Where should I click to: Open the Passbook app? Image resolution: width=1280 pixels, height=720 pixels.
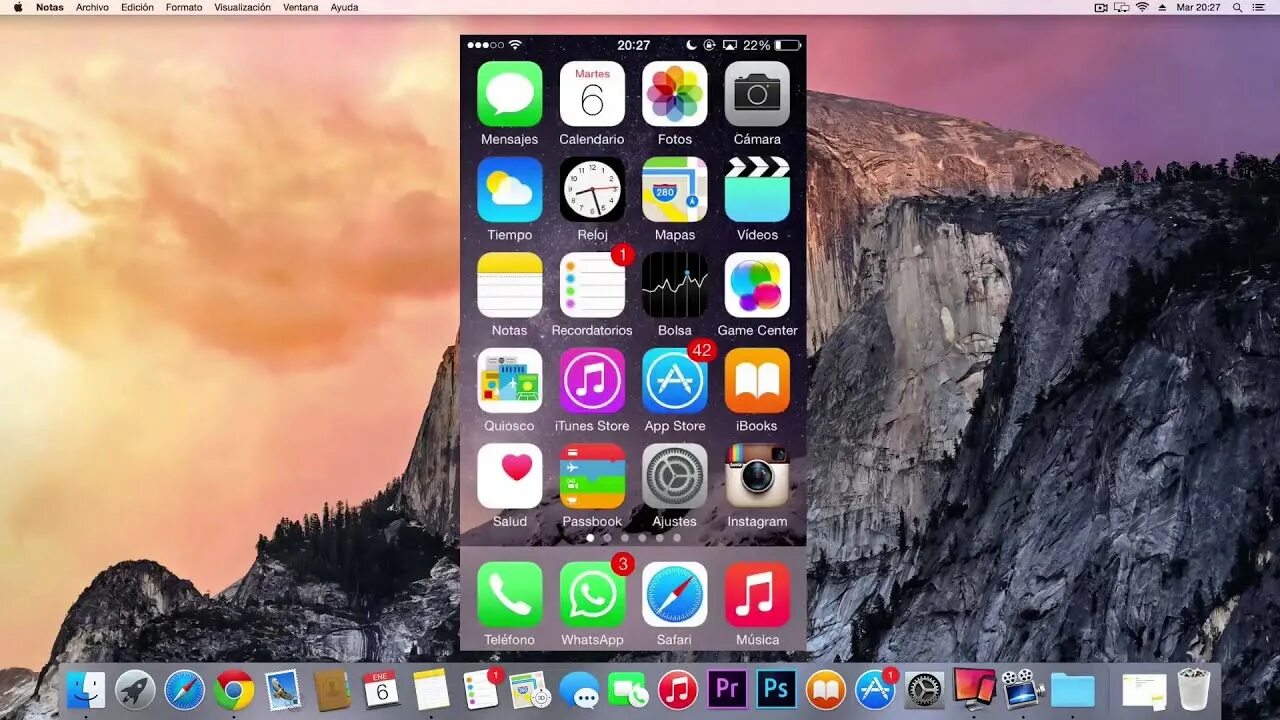click(x=592, y=476)
